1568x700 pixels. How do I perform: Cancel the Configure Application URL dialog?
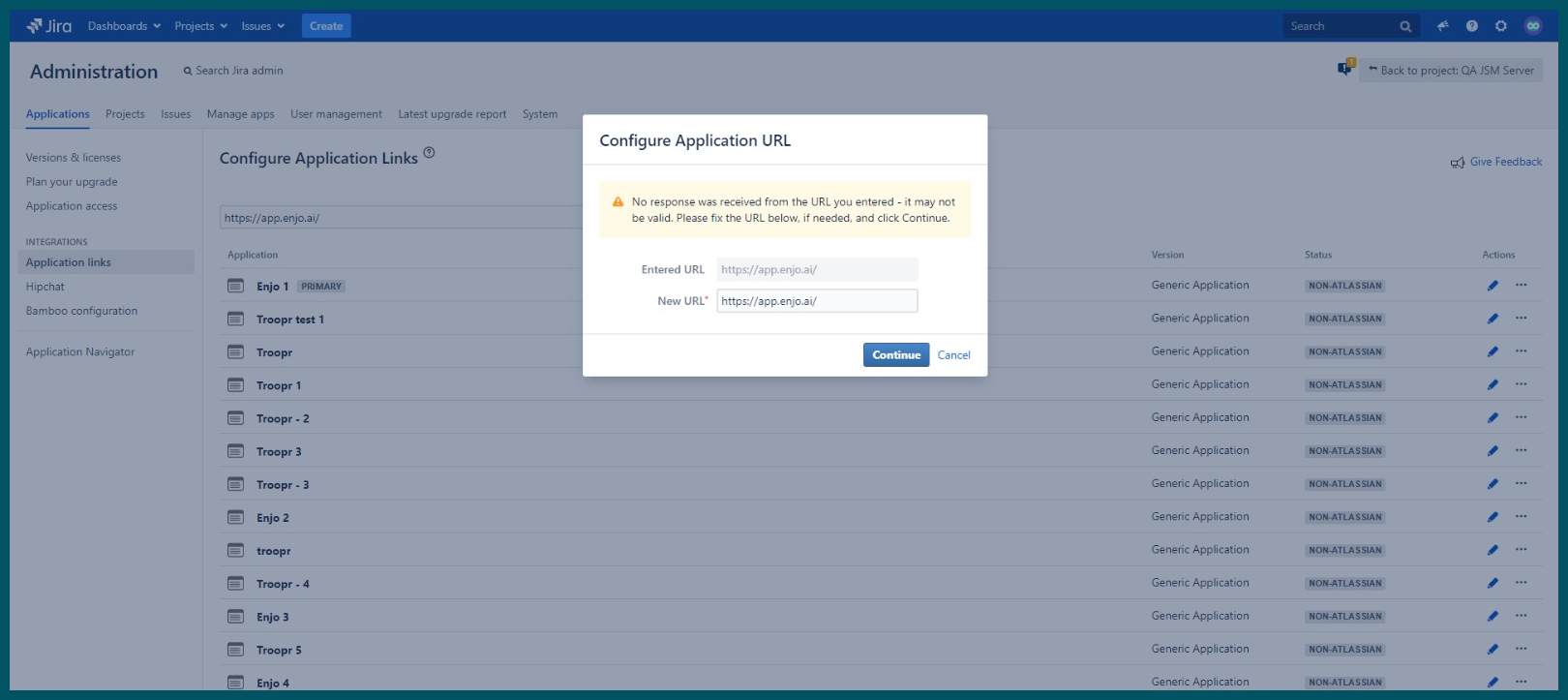coord(953,355)
